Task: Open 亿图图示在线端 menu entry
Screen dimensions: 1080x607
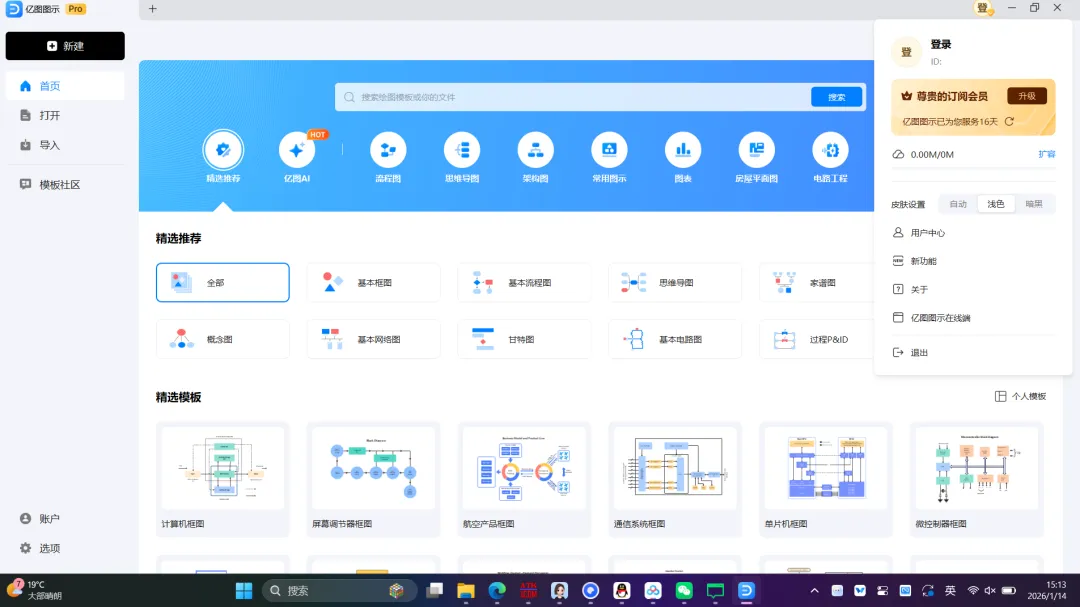Action: pyautogui.click(x=973, y=318)
